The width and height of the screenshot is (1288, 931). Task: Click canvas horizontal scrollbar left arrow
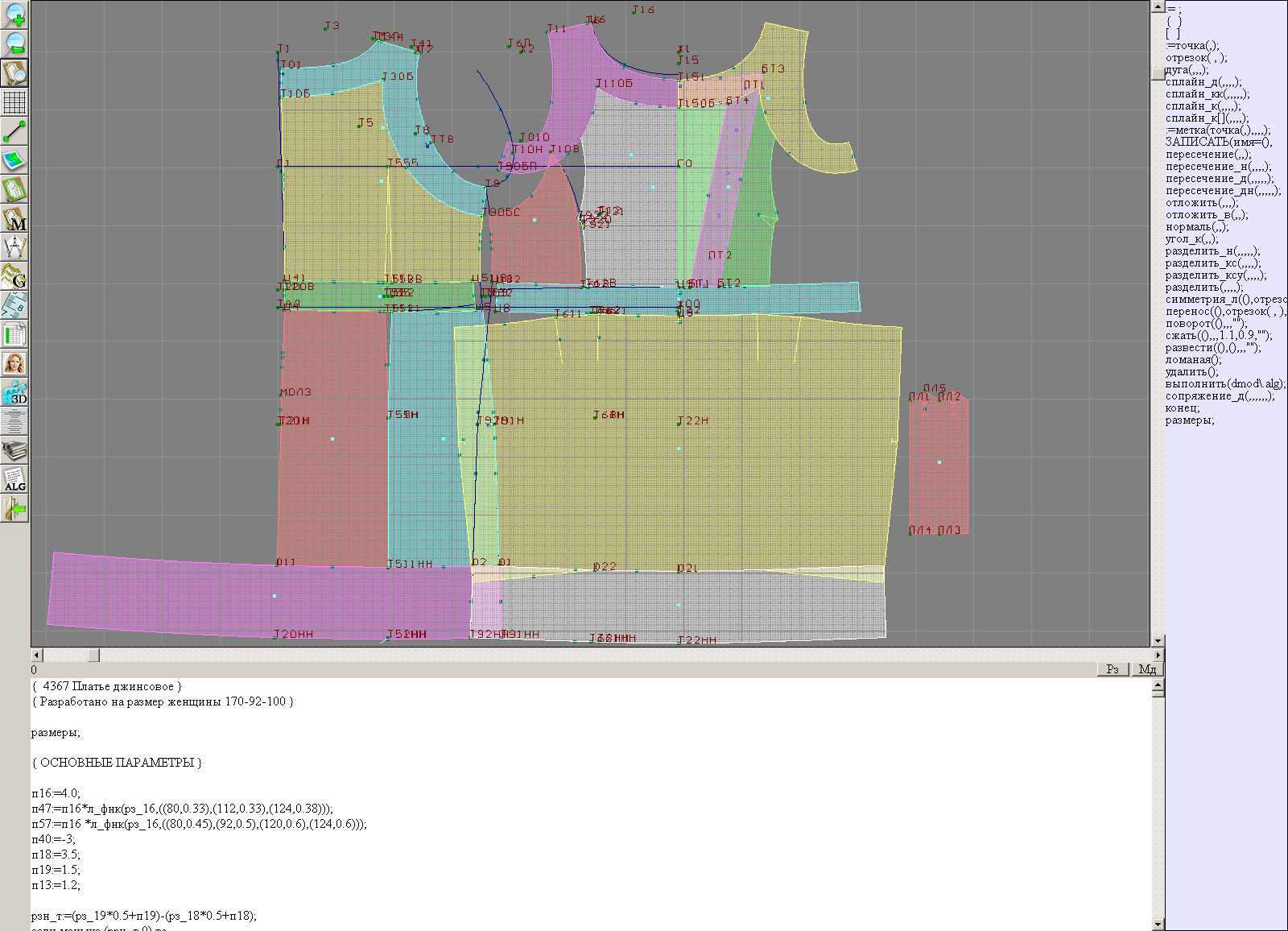click(x=36, y=656)
